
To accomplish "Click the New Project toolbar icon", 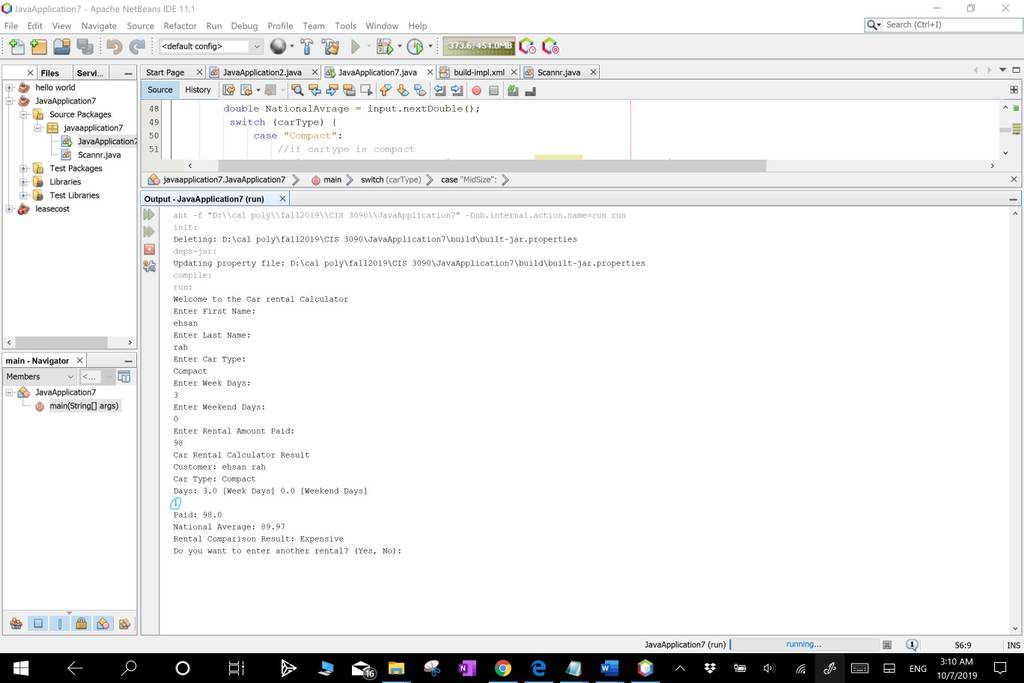I will (39, 46).
